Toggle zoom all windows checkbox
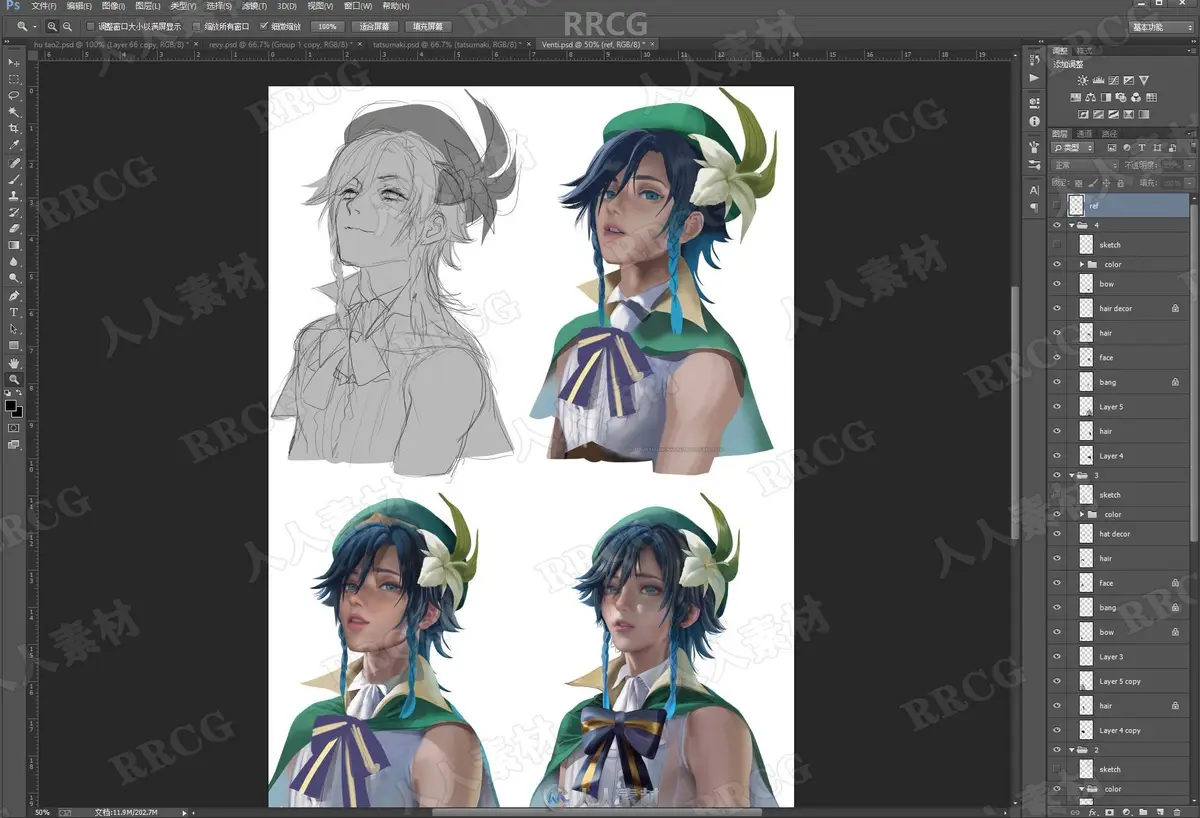The width and height of the screenshot is (1200, 818). point(196,27)
